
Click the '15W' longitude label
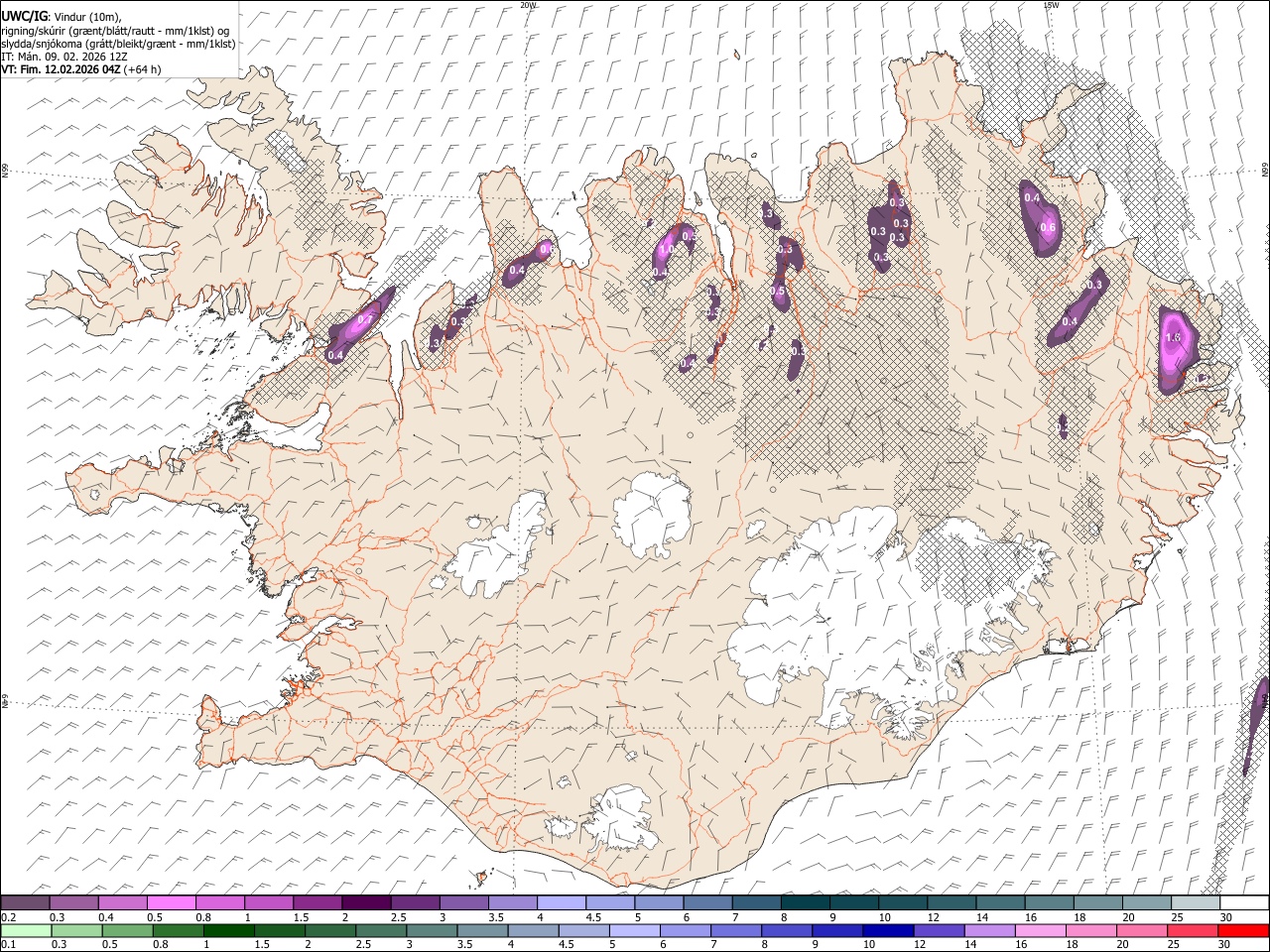(1051, 5)
